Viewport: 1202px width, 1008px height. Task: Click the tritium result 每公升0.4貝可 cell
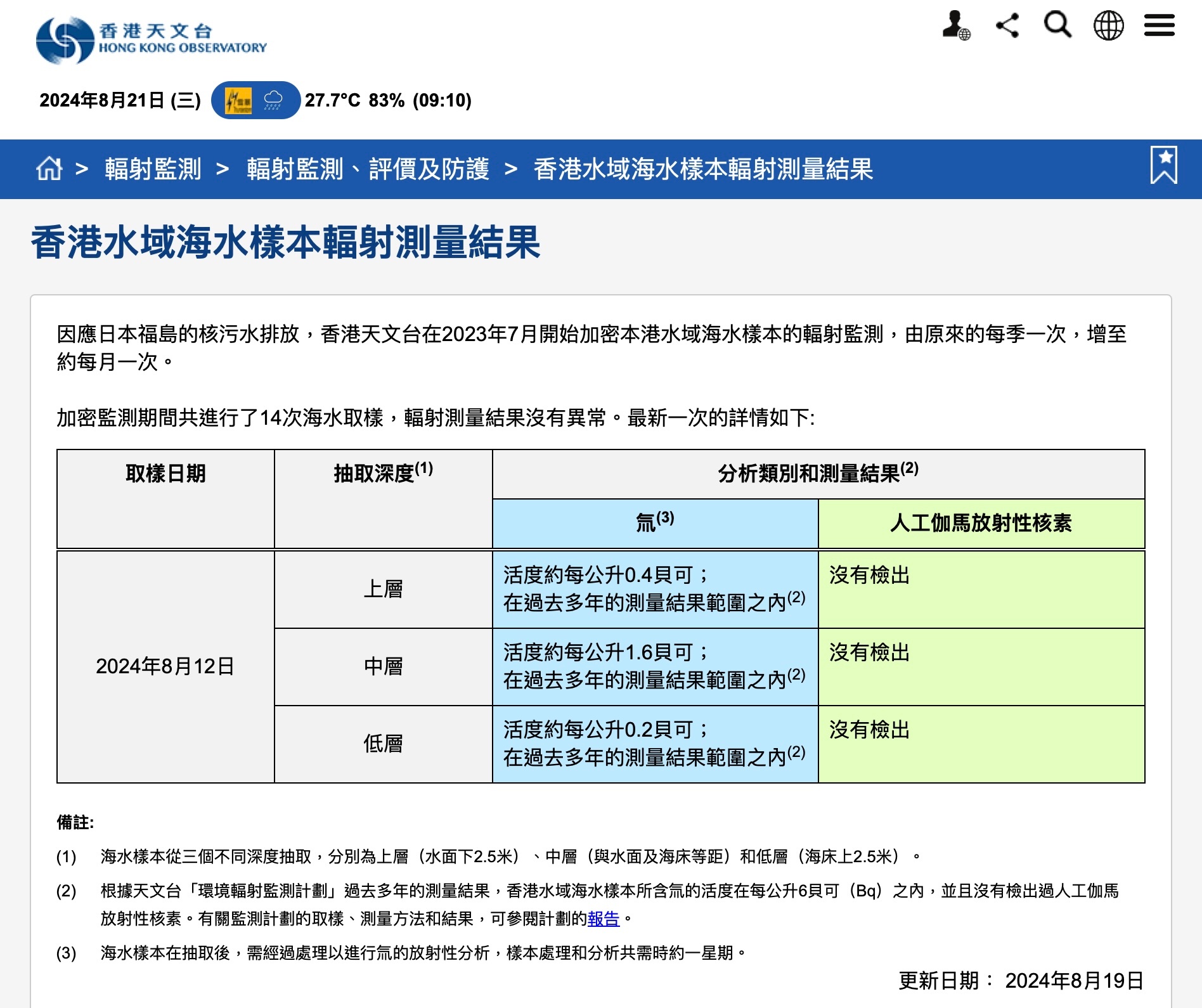click(656, 590)
